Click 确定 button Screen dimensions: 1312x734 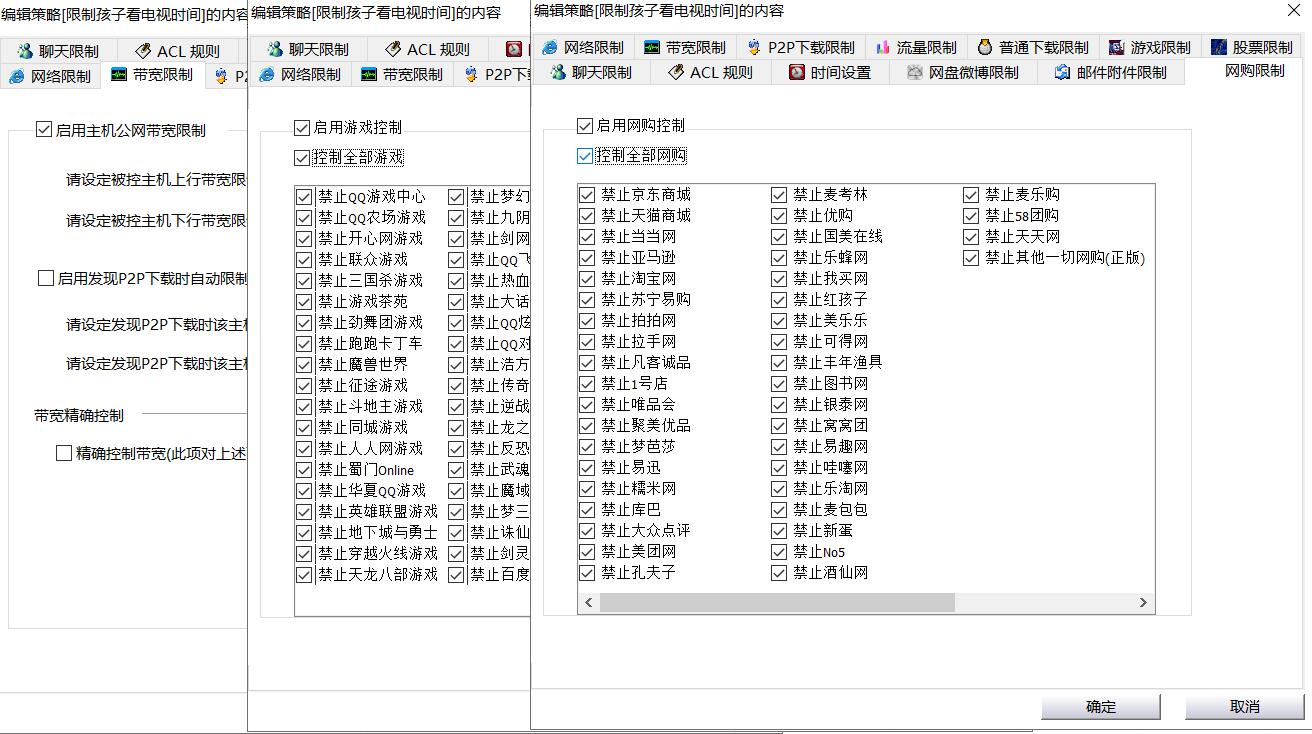click(1101, 707)
